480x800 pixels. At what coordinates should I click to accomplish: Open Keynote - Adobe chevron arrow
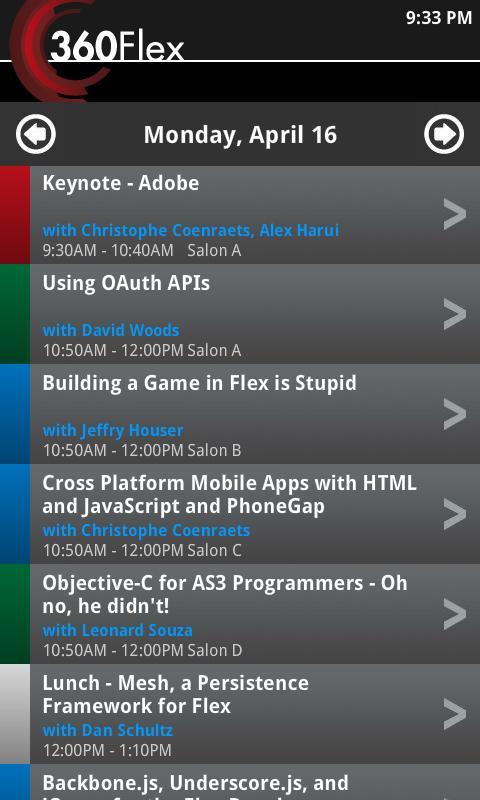(x=455, y=214)
